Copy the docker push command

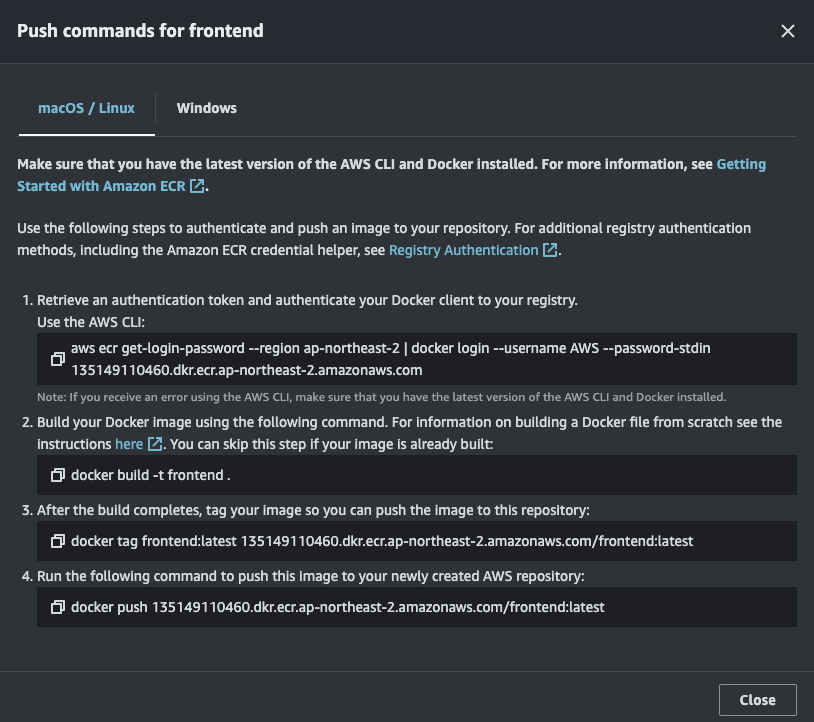click(57, 607)
